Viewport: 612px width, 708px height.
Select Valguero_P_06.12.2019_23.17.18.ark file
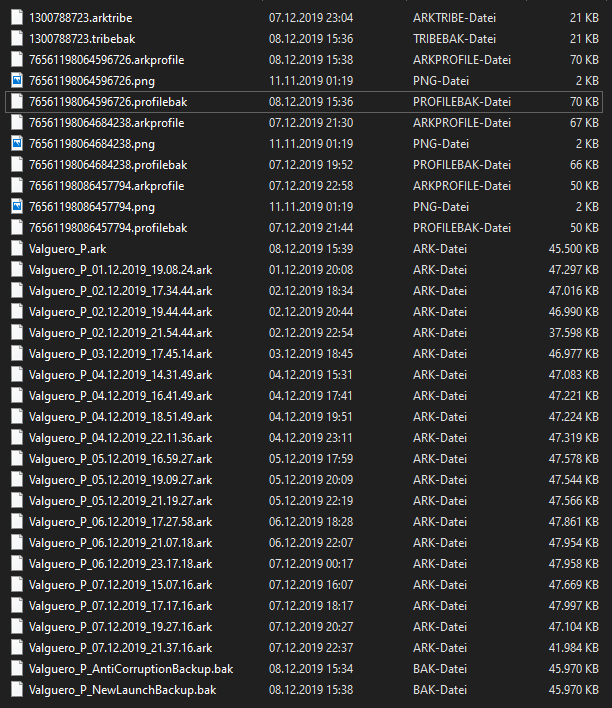(120, 563)
